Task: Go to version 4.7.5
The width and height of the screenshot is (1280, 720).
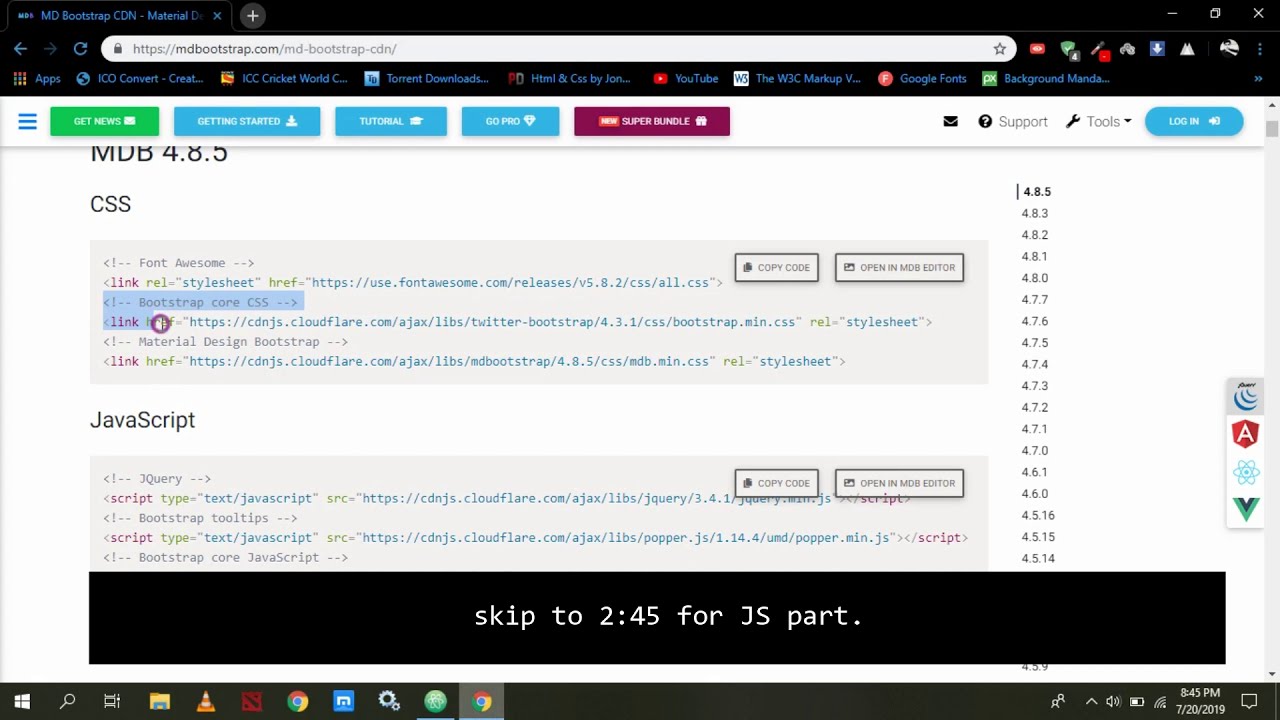Action: tap(1034, 343)
